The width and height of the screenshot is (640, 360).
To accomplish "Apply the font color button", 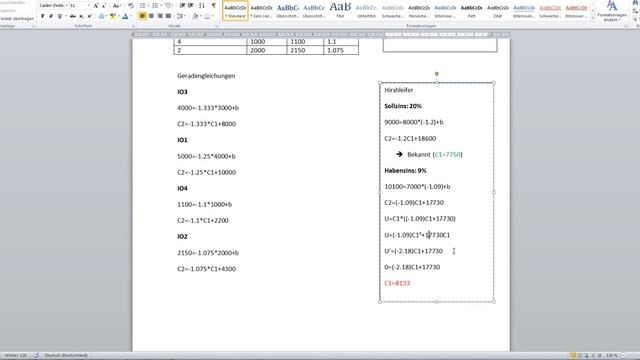I will click(125, 16).
